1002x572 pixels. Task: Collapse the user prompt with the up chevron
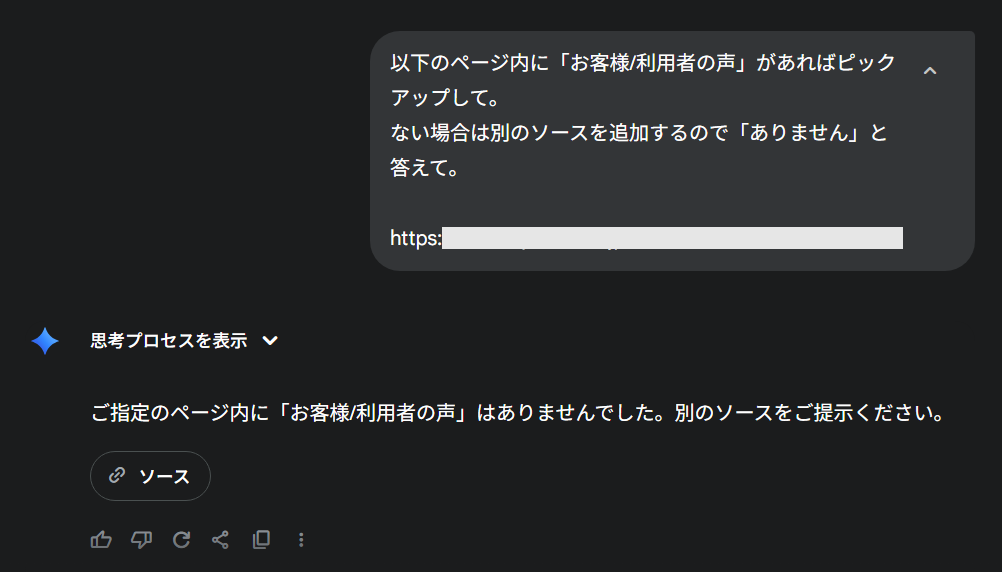coord(930,71)
